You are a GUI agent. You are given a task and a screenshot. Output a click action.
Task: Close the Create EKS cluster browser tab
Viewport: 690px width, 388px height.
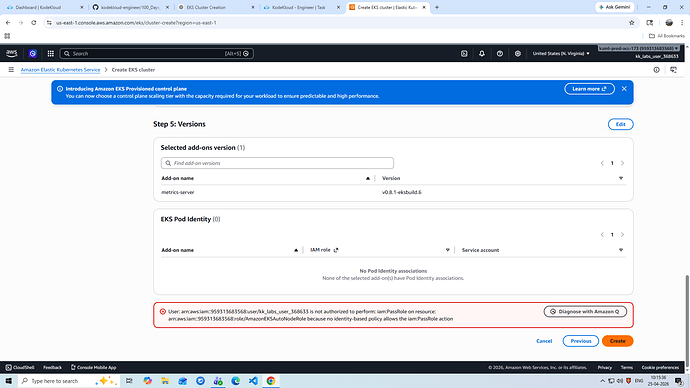424,7
